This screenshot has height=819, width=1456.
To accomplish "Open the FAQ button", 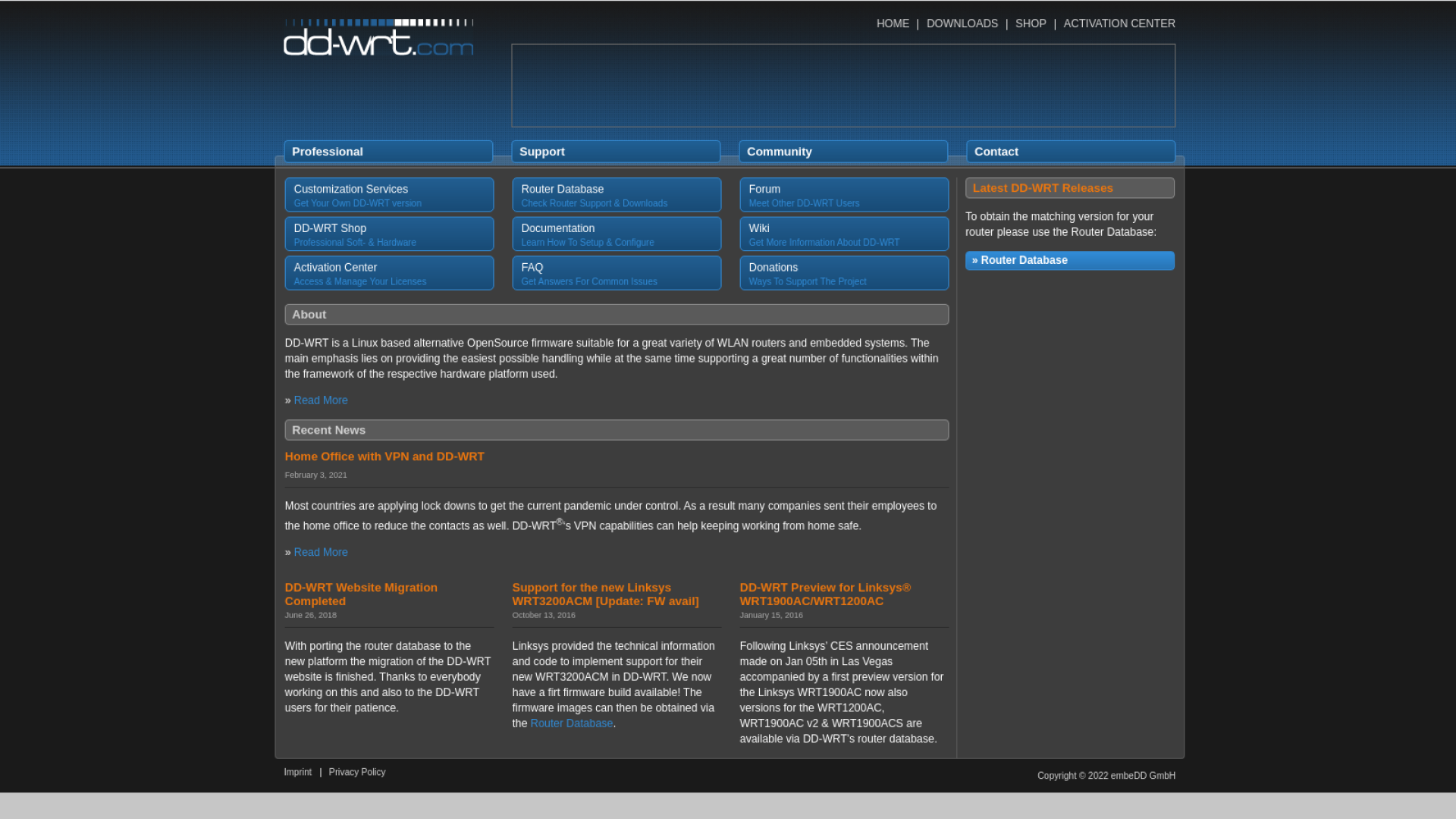I will click(x=617, y=273).
